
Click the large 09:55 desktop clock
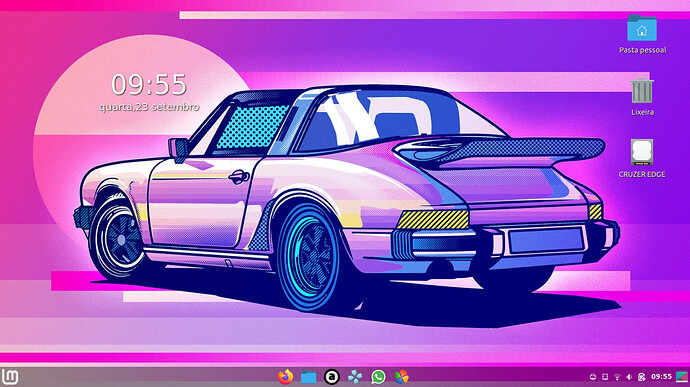point(149,85)
